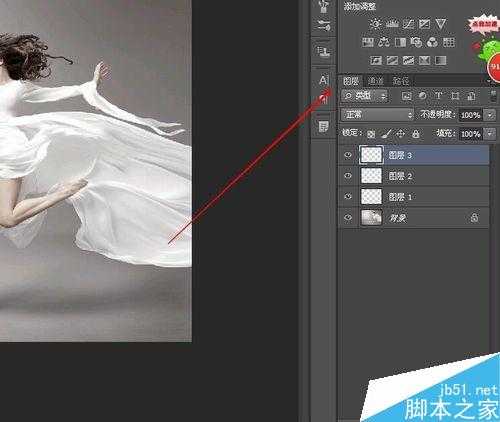Add an Exposure adjustment layer
This screenshot has width=500, height=422.
[x=424, y=24]
